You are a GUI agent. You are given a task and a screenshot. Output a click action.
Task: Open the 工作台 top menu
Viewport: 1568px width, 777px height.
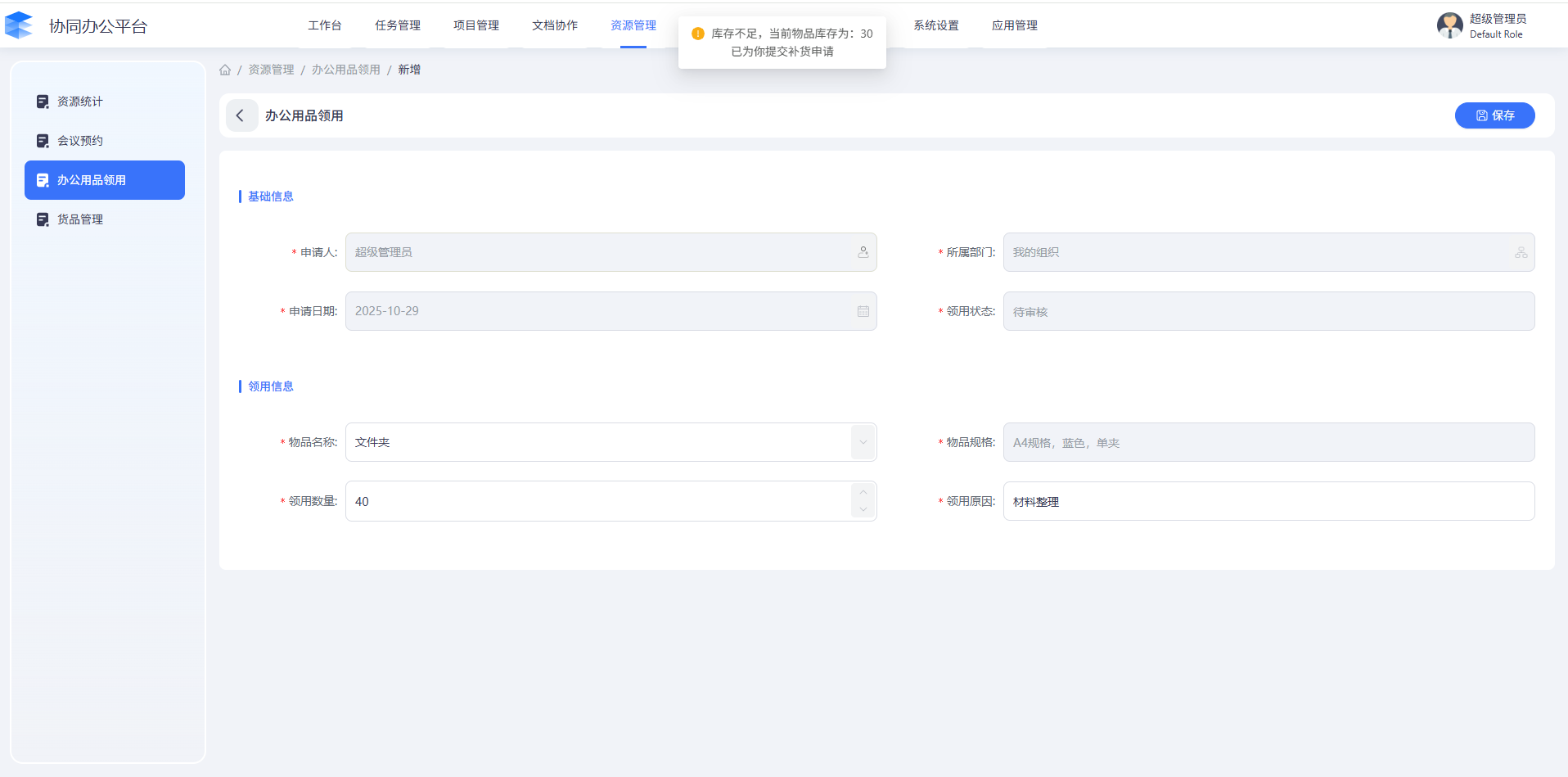pos(325,25)
